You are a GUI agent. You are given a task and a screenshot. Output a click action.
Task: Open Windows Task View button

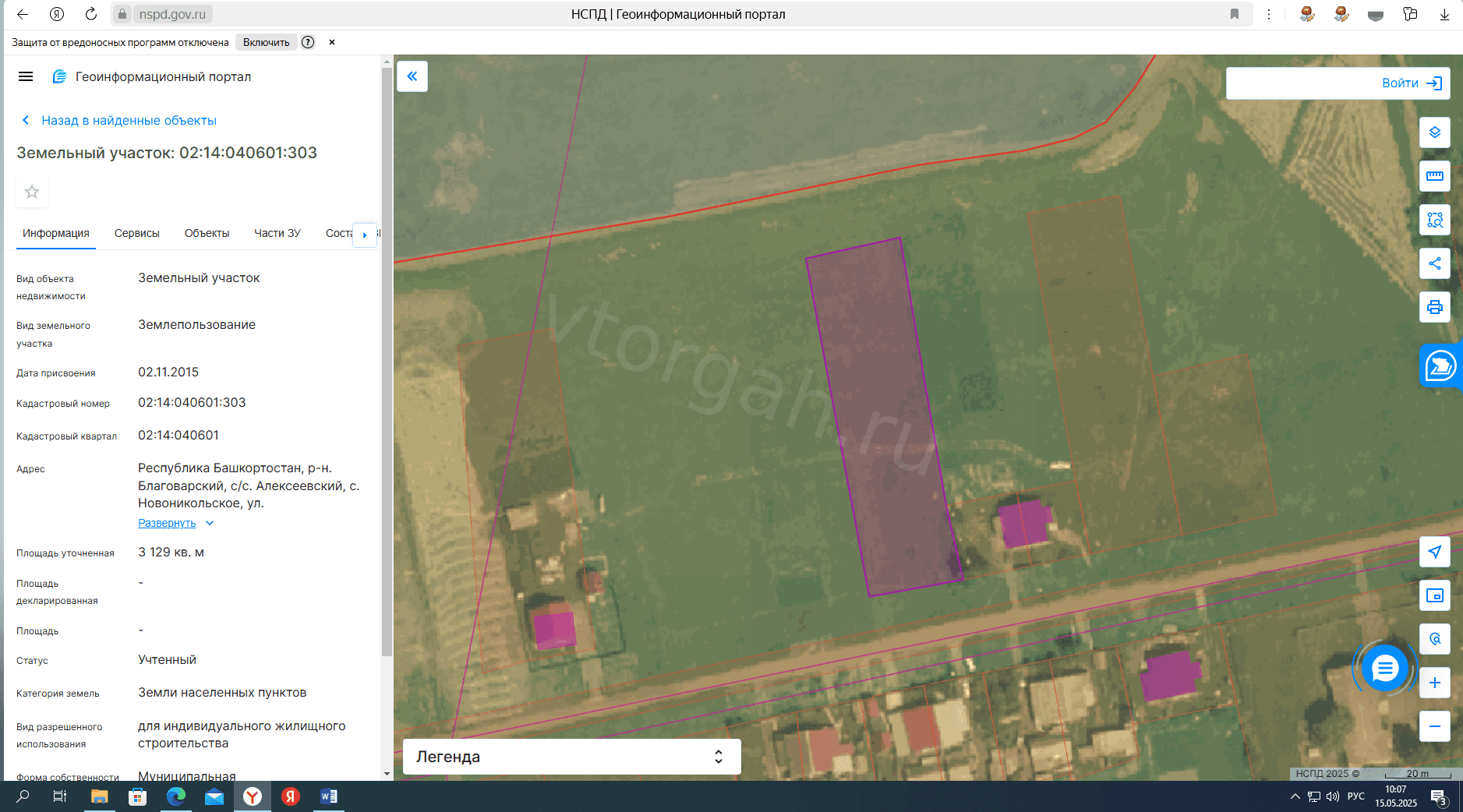(59, 796)
